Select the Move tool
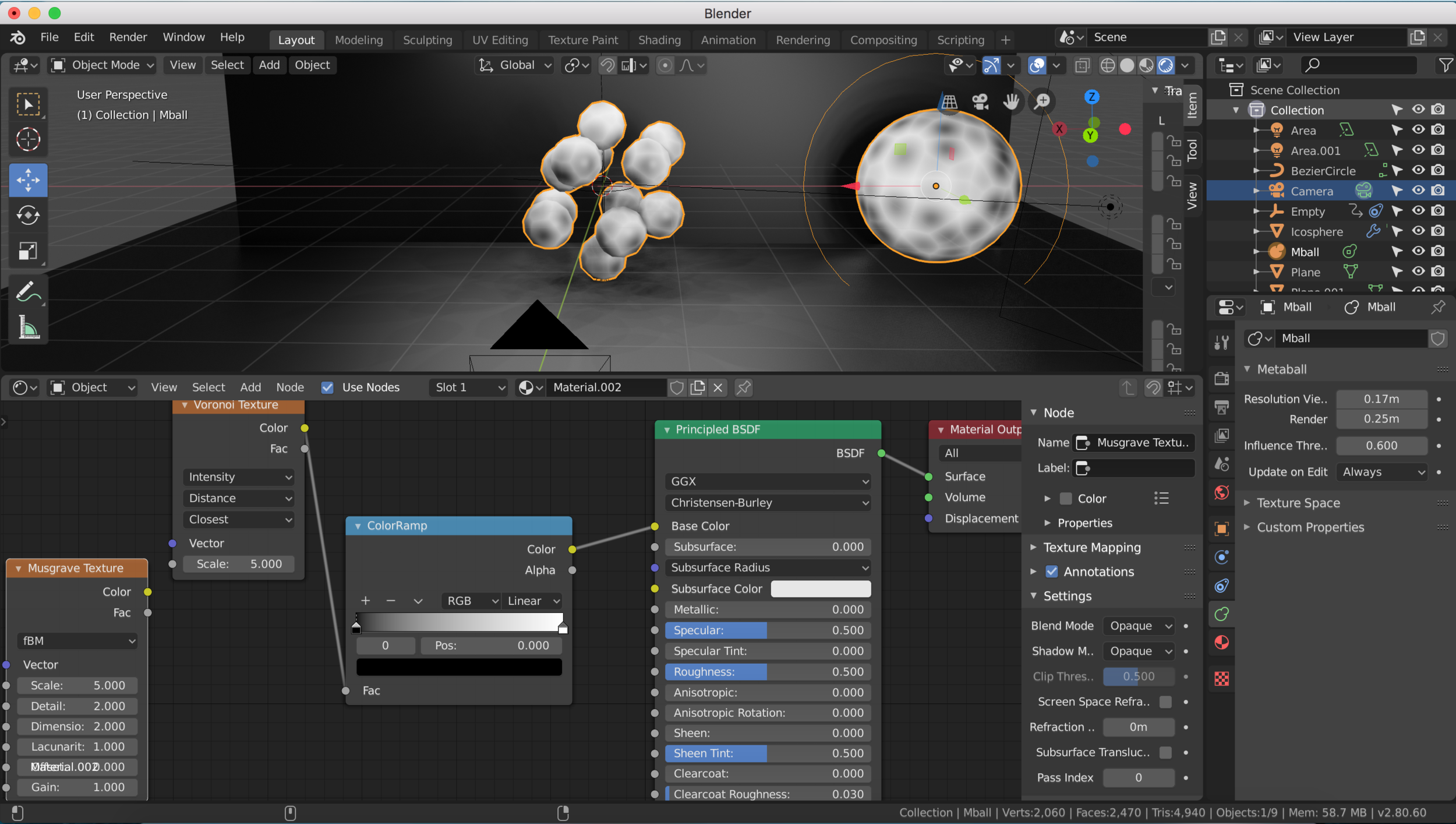The width and height of the screenshot is (1456, 824). (x=28, y=180)
